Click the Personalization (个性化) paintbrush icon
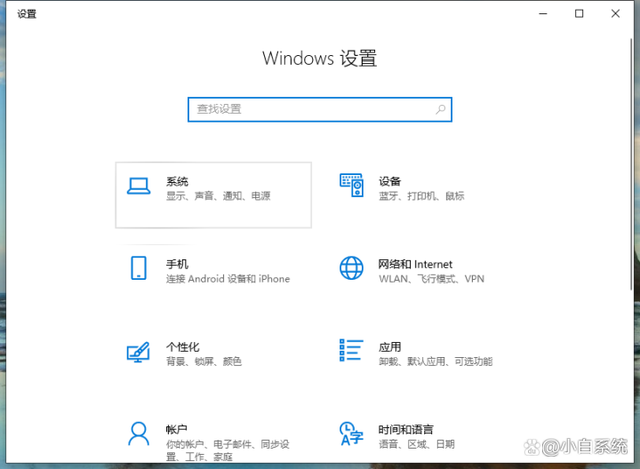640x469 pixels. [138, 351]
